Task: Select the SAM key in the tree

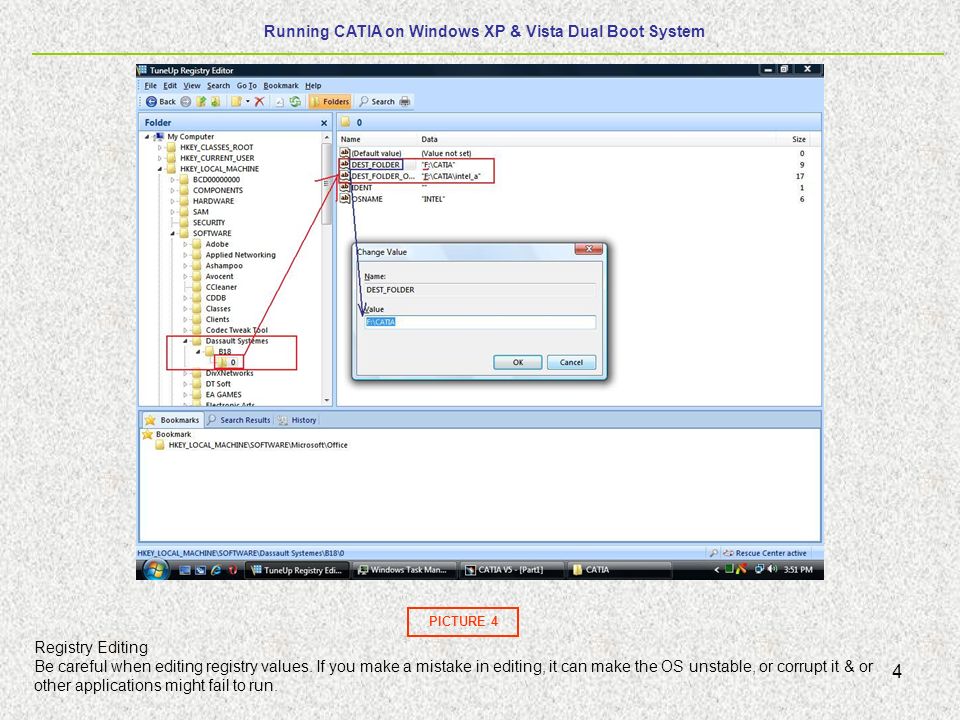Action: pyautogui.click(x=200, y=212)
